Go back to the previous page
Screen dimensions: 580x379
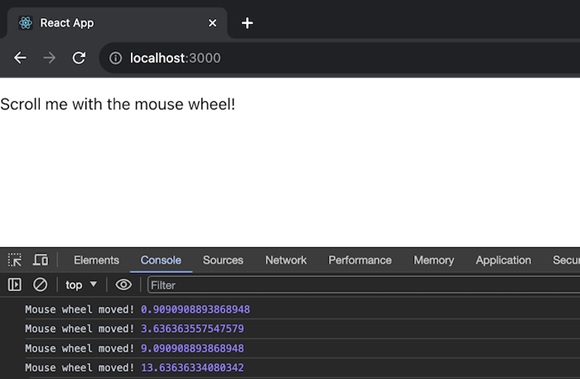(x=20, y=58)
